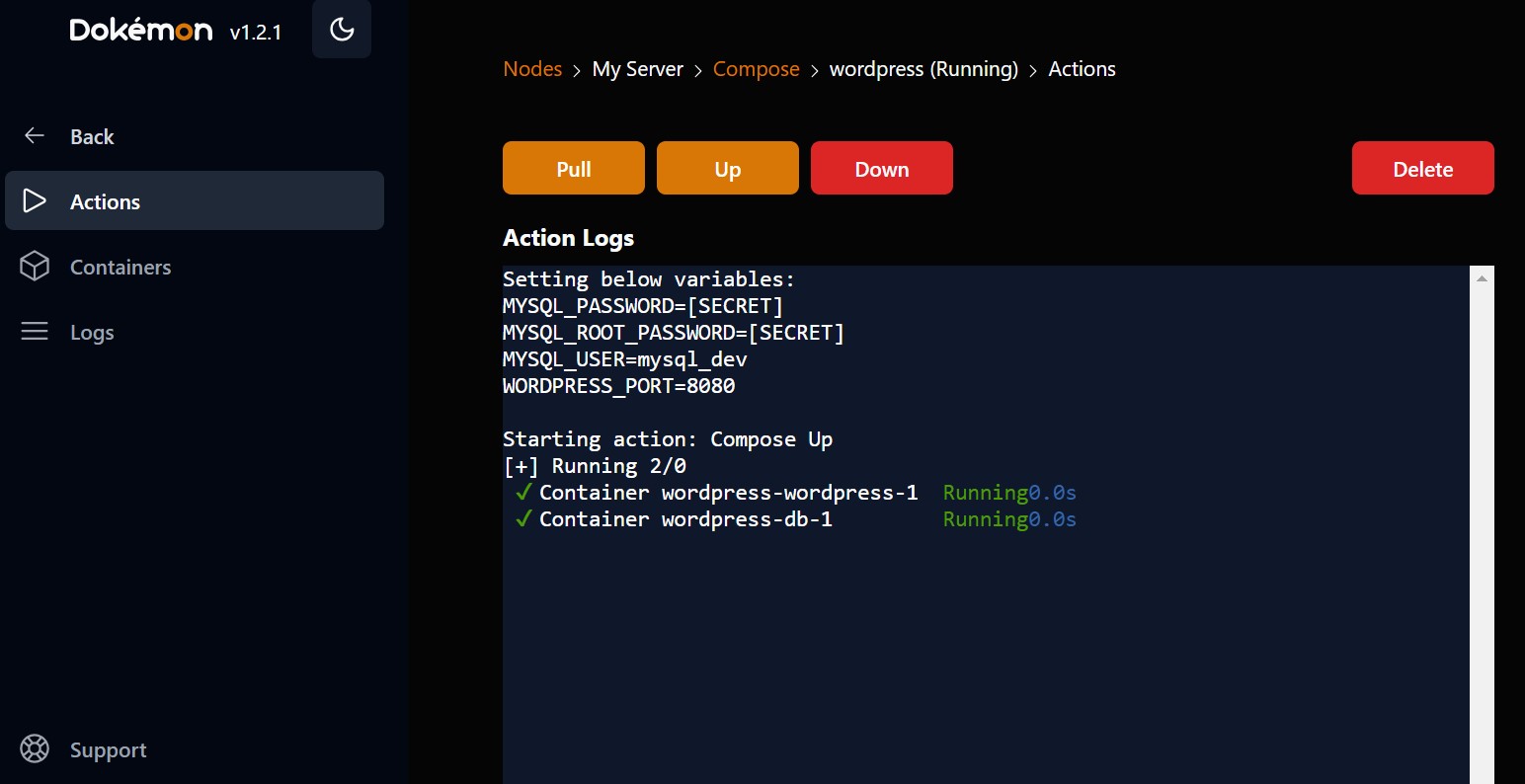Viewport: 1525px width, 784px height.
Task: Click the play triangle icon beside Actions
Action: click(35, 201)
